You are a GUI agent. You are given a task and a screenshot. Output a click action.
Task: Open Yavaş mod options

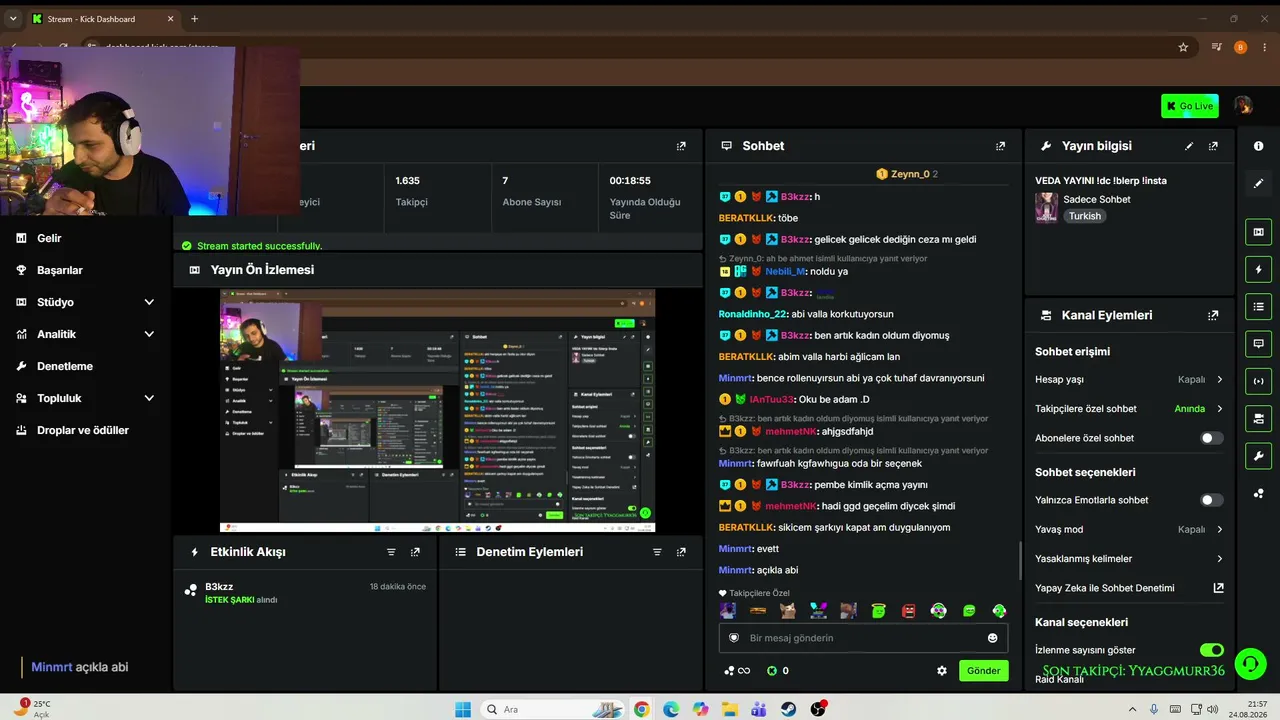point(1129,529)
